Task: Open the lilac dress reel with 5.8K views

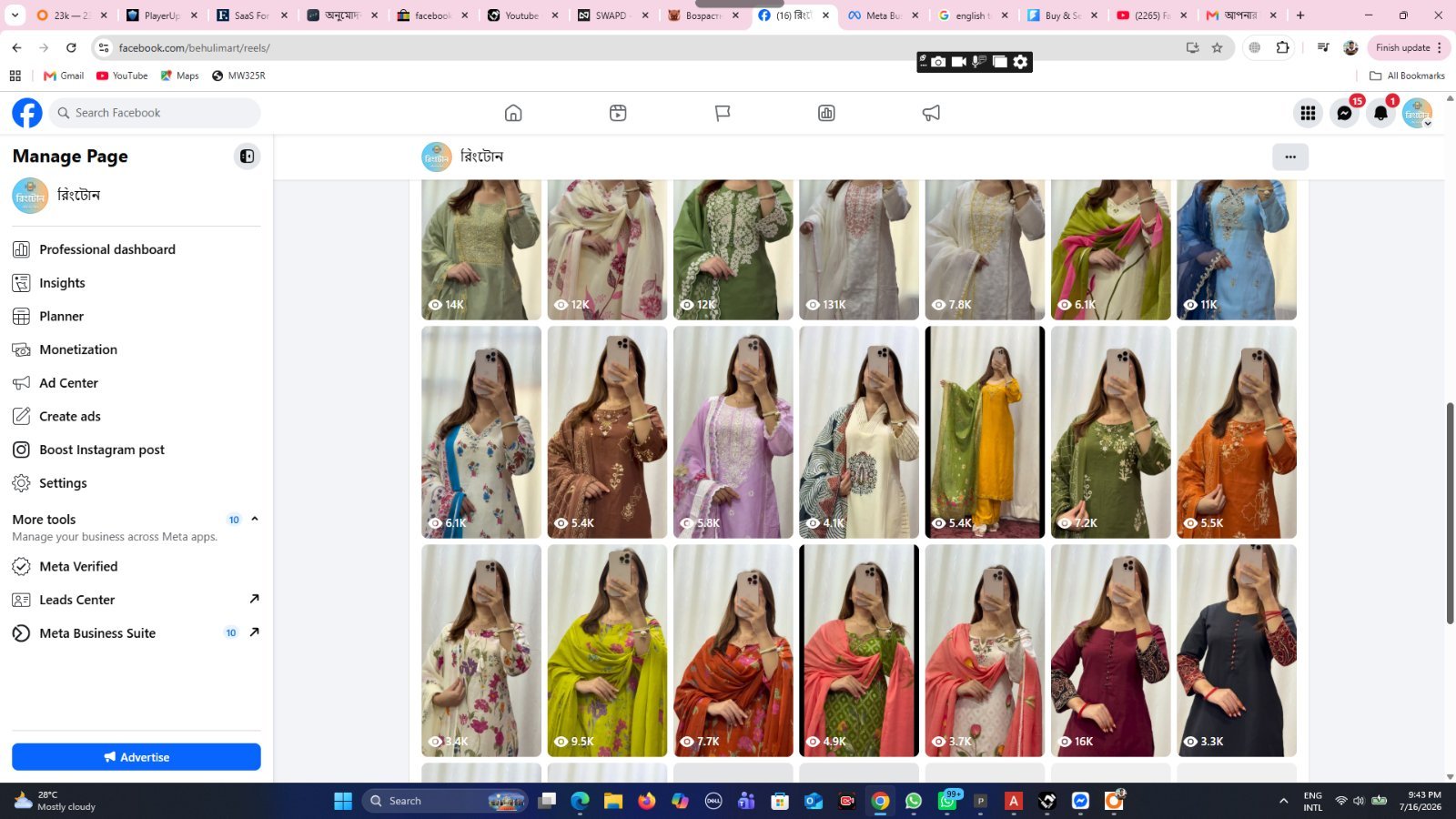Action: point(733,432)
